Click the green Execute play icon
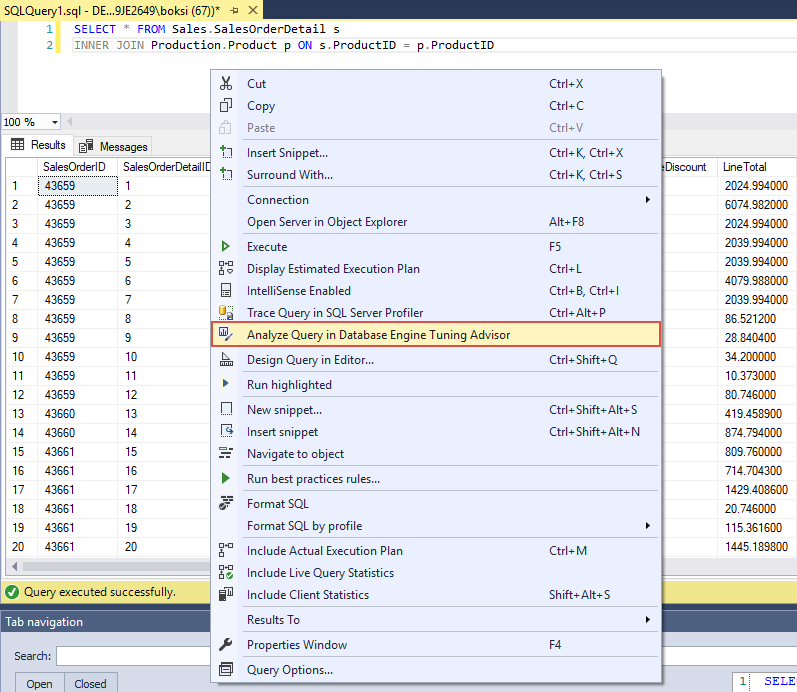The width and height of the screenshot is (797, 692). point(226,247)
